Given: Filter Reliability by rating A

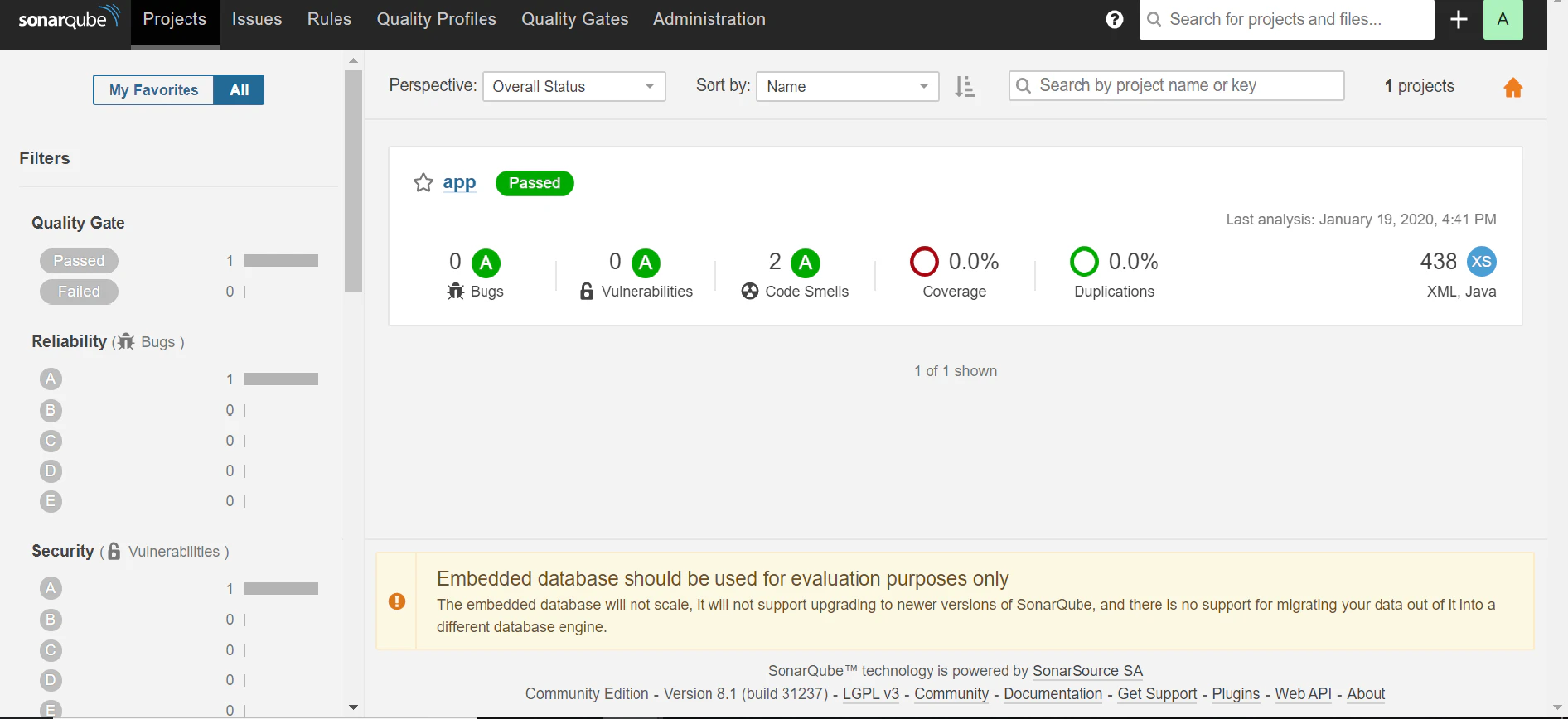Looking at the screenshot, I should 51,379.
